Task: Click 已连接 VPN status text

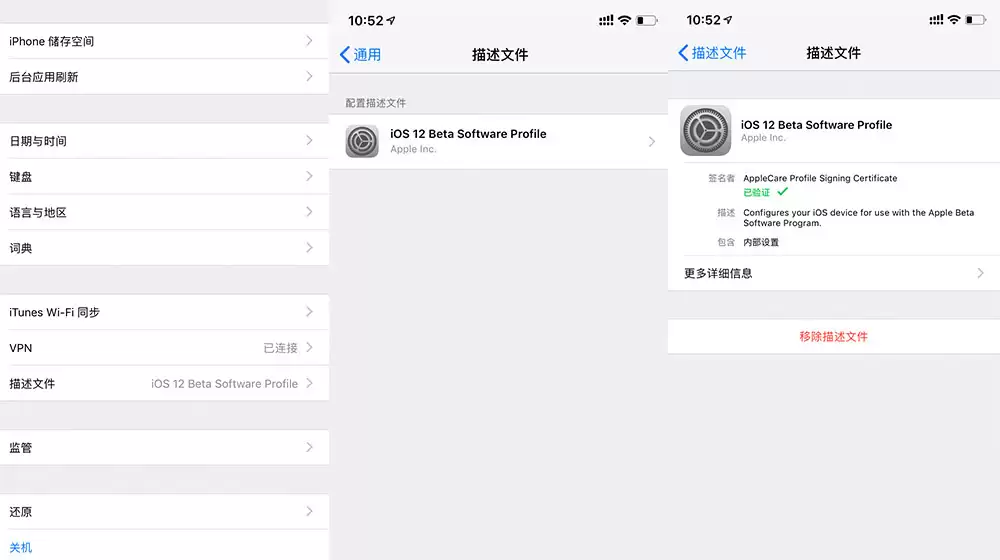Action: click(281, 348)
